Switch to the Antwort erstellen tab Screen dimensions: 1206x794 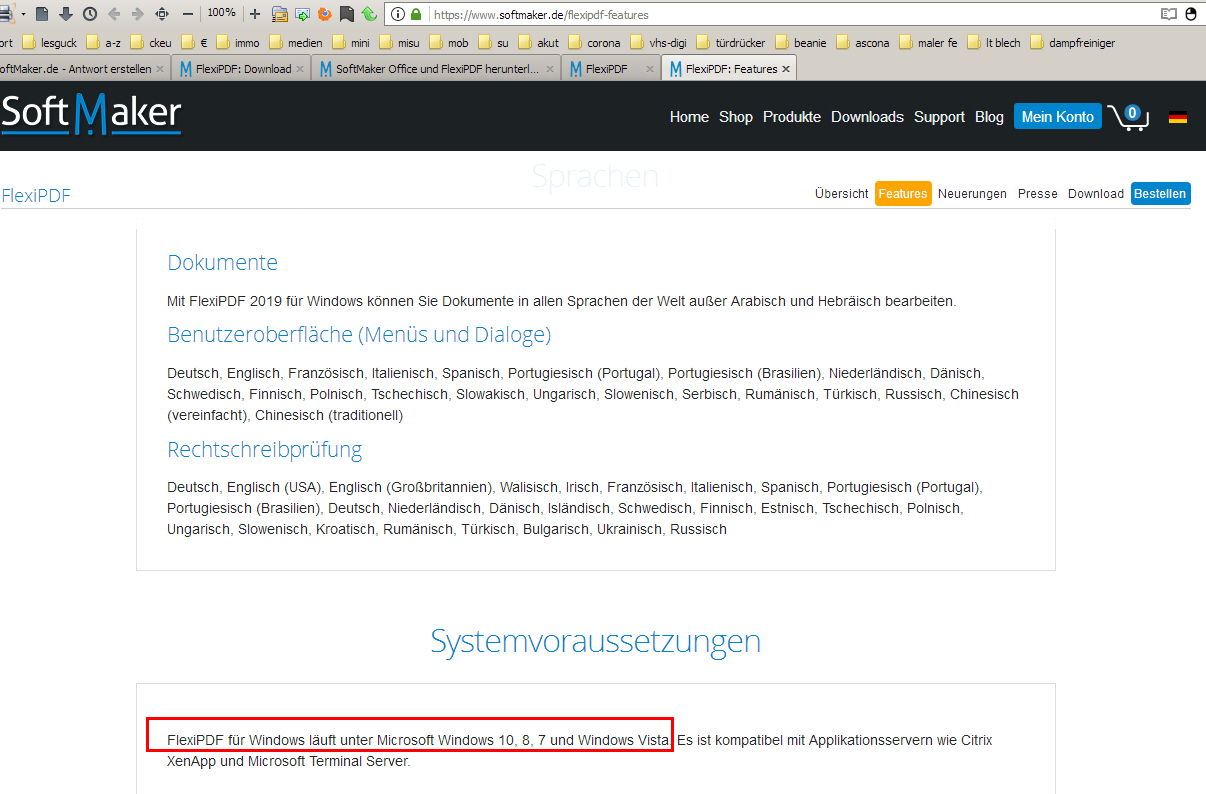coord(76,69)
